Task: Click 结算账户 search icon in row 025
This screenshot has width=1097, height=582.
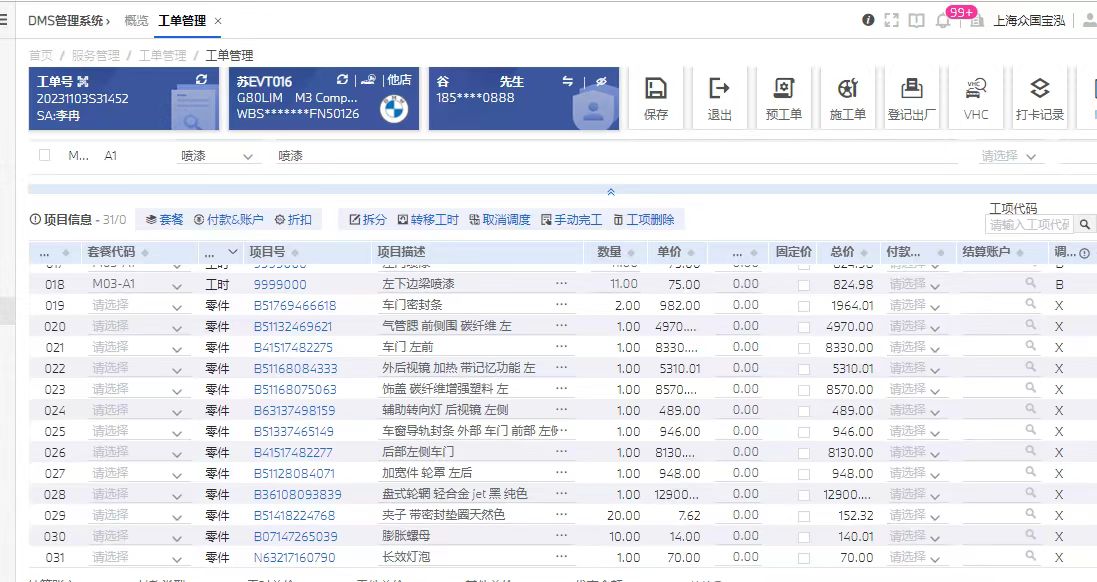Action: (x=1030, y=430)
